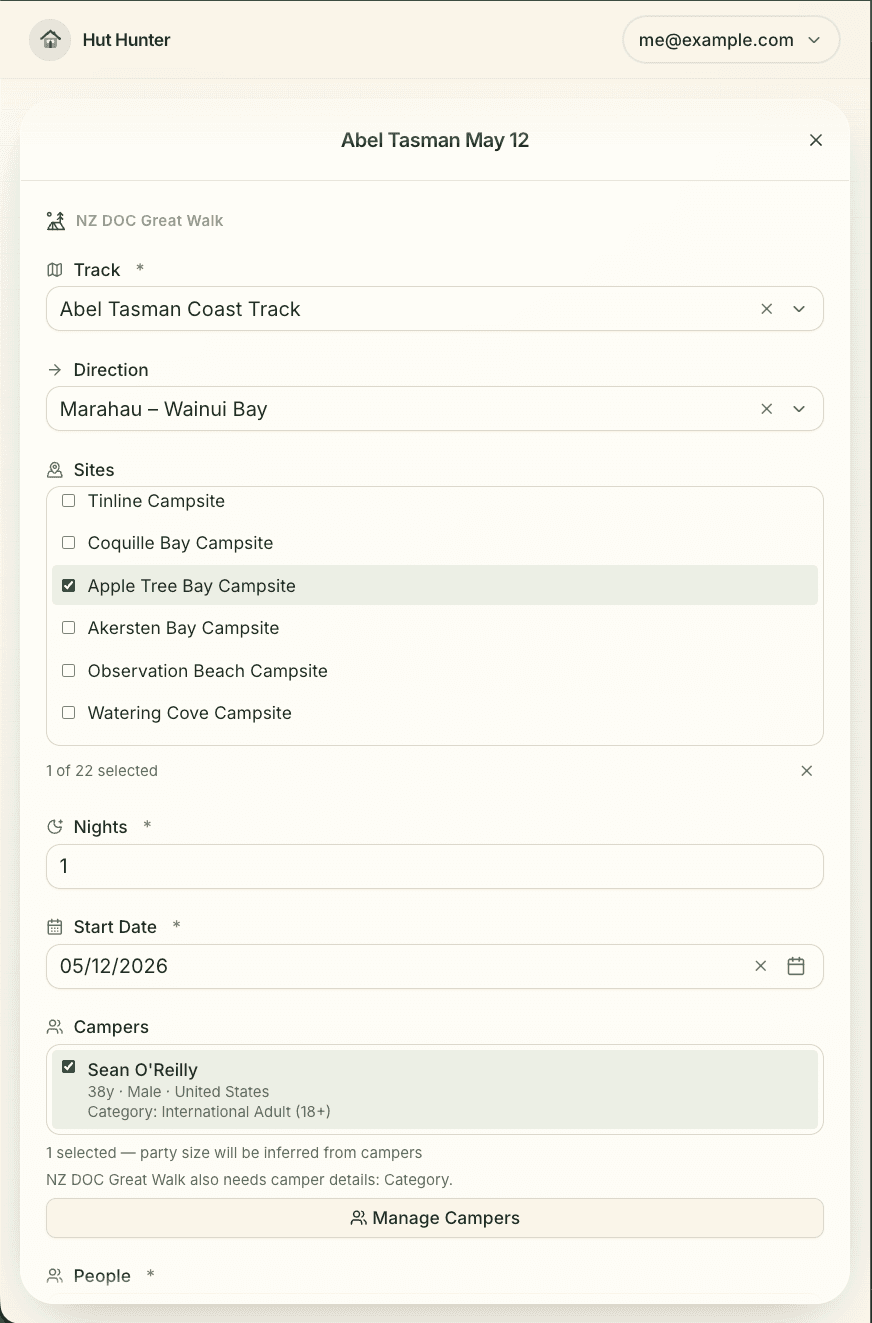Uncheck Apple Tree Bay Campsite

[x=69, y=586]
